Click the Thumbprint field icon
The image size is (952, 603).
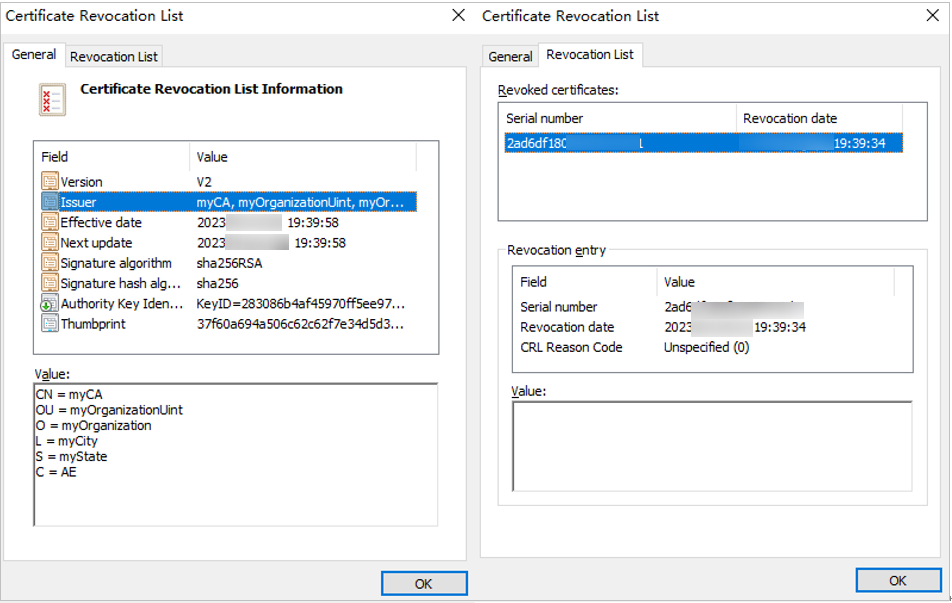pos(50,324)
